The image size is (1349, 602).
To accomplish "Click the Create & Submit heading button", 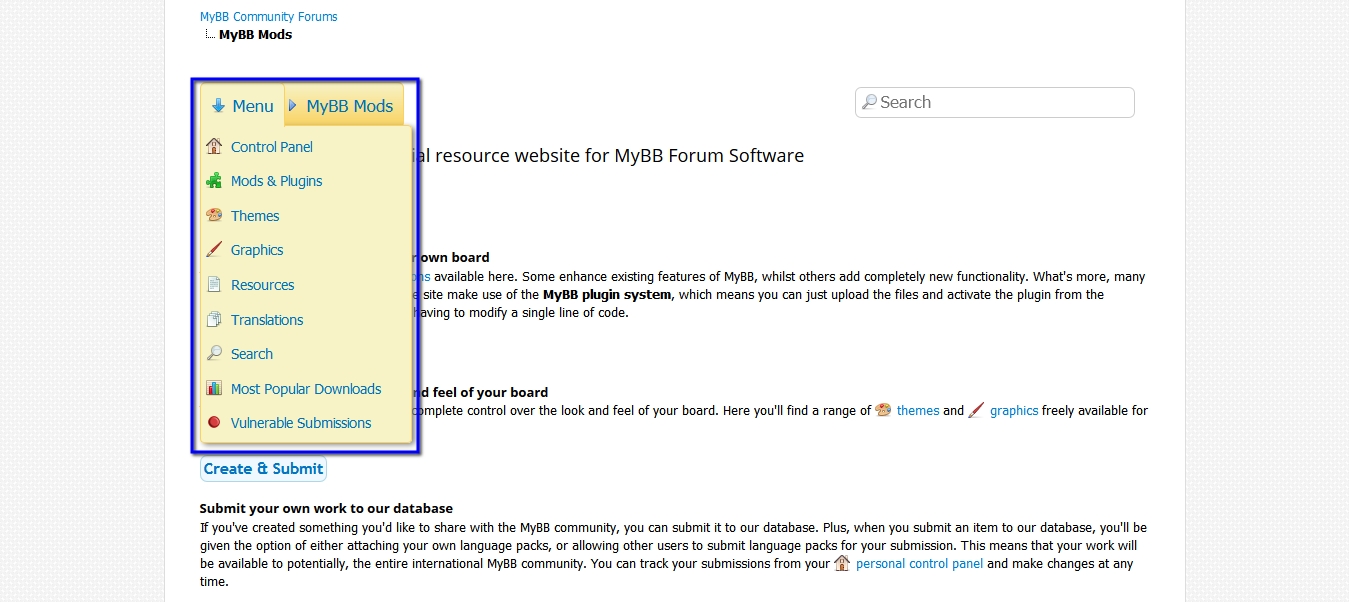I will 263,468.
